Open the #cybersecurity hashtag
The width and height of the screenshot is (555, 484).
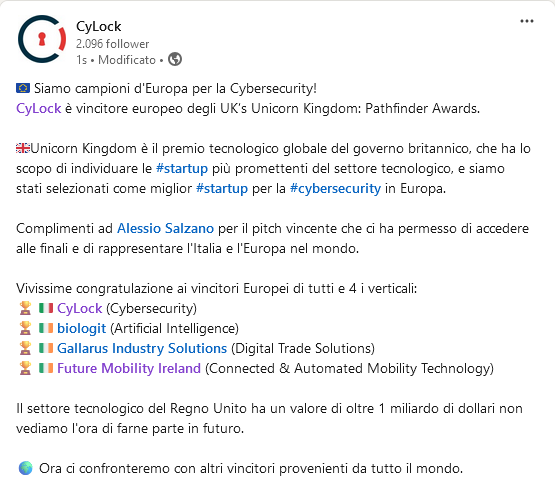336,188
